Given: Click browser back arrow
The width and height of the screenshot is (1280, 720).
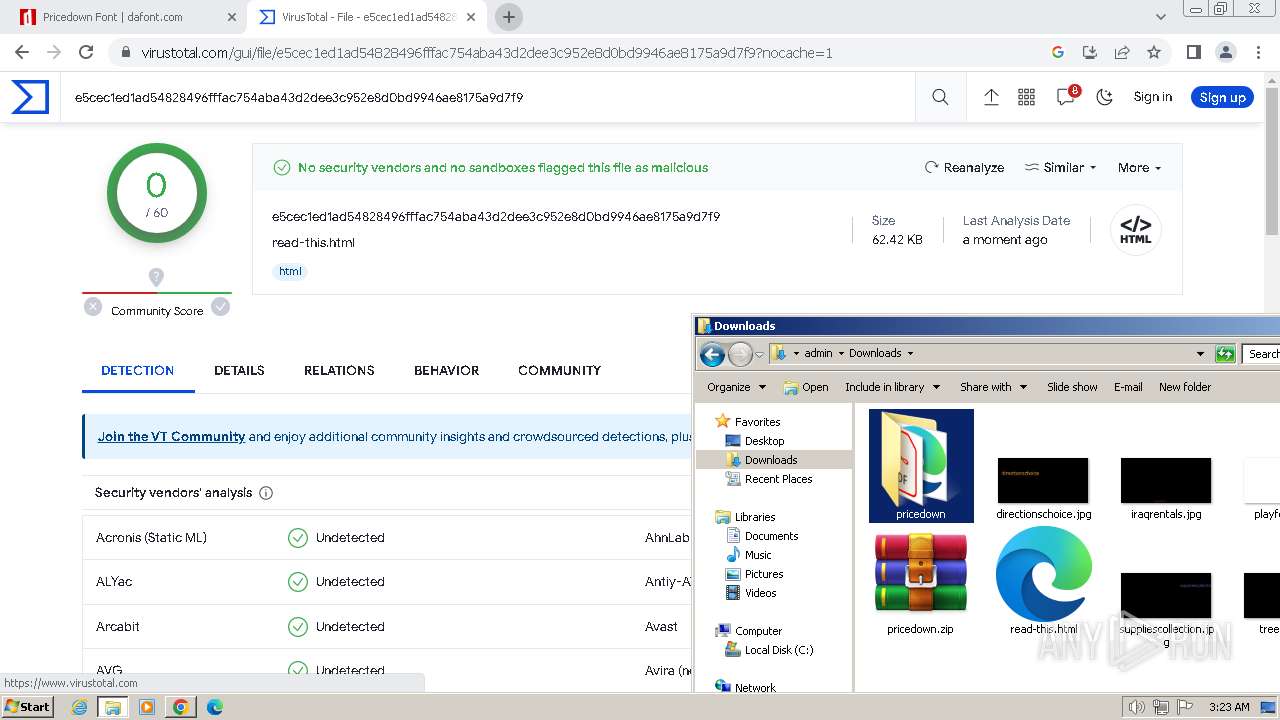Looking at the screenshot, I should point(22,52).
